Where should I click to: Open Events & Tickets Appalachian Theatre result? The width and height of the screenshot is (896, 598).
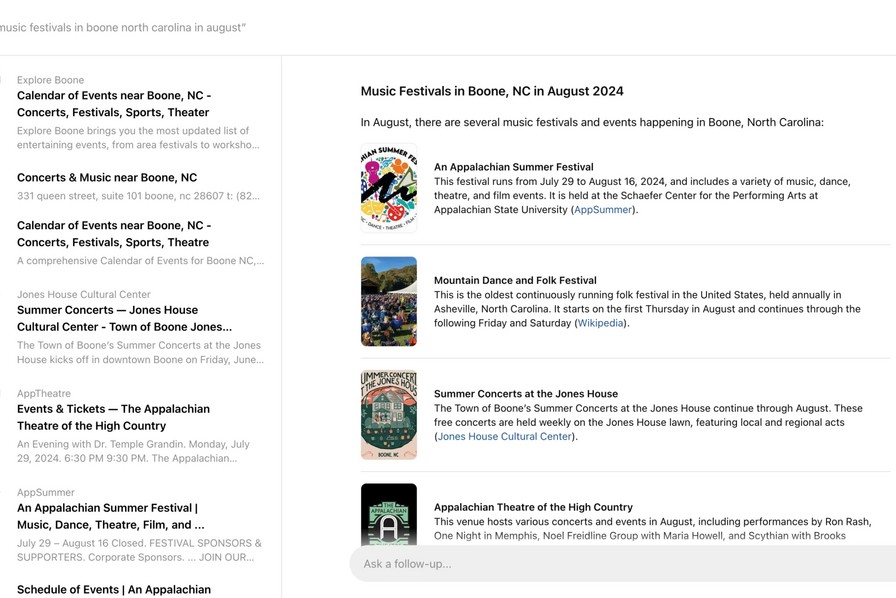(x=113, y=417)
